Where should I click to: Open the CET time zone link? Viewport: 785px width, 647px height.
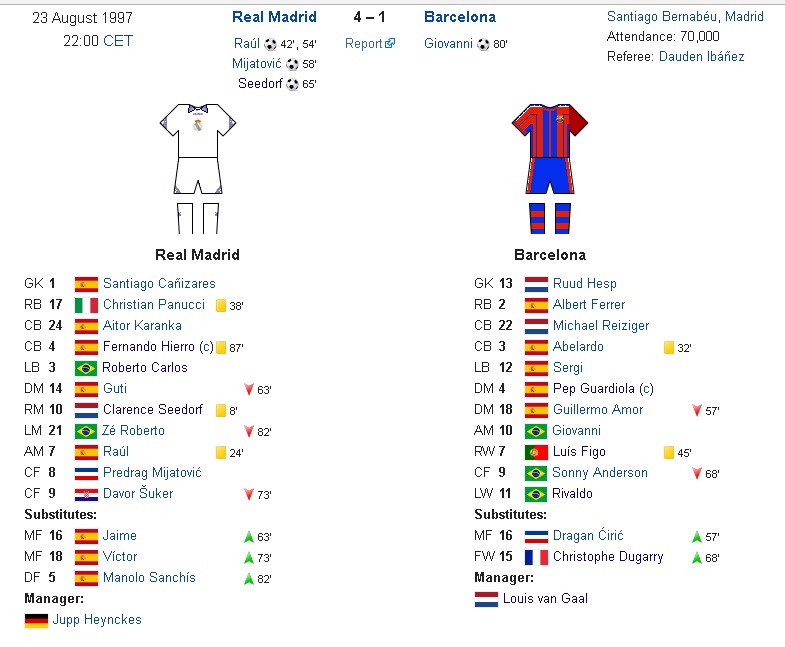pos(117,41)
